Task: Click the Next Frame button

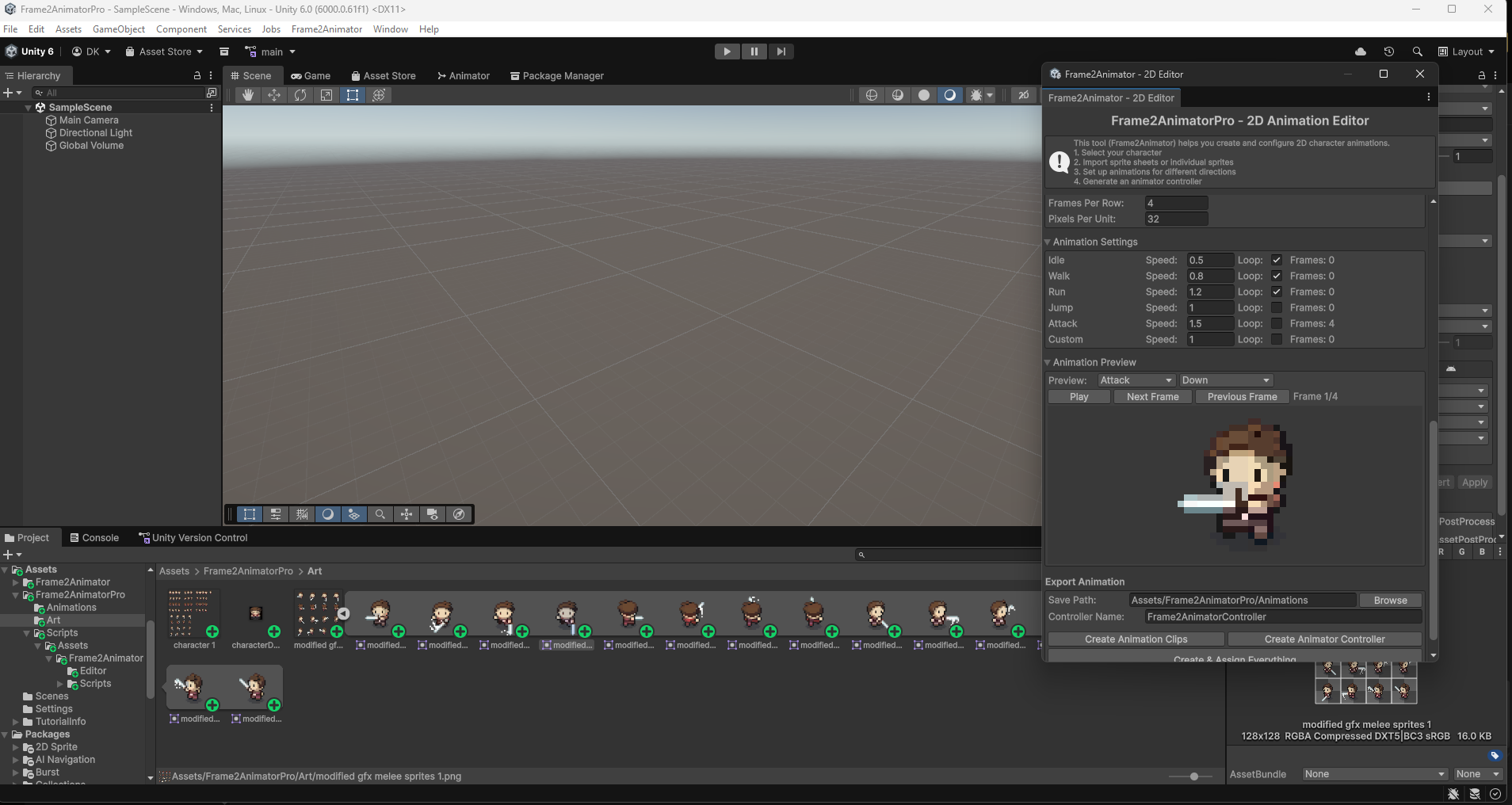Action: pyautogui.click(x=1152, y=397)
